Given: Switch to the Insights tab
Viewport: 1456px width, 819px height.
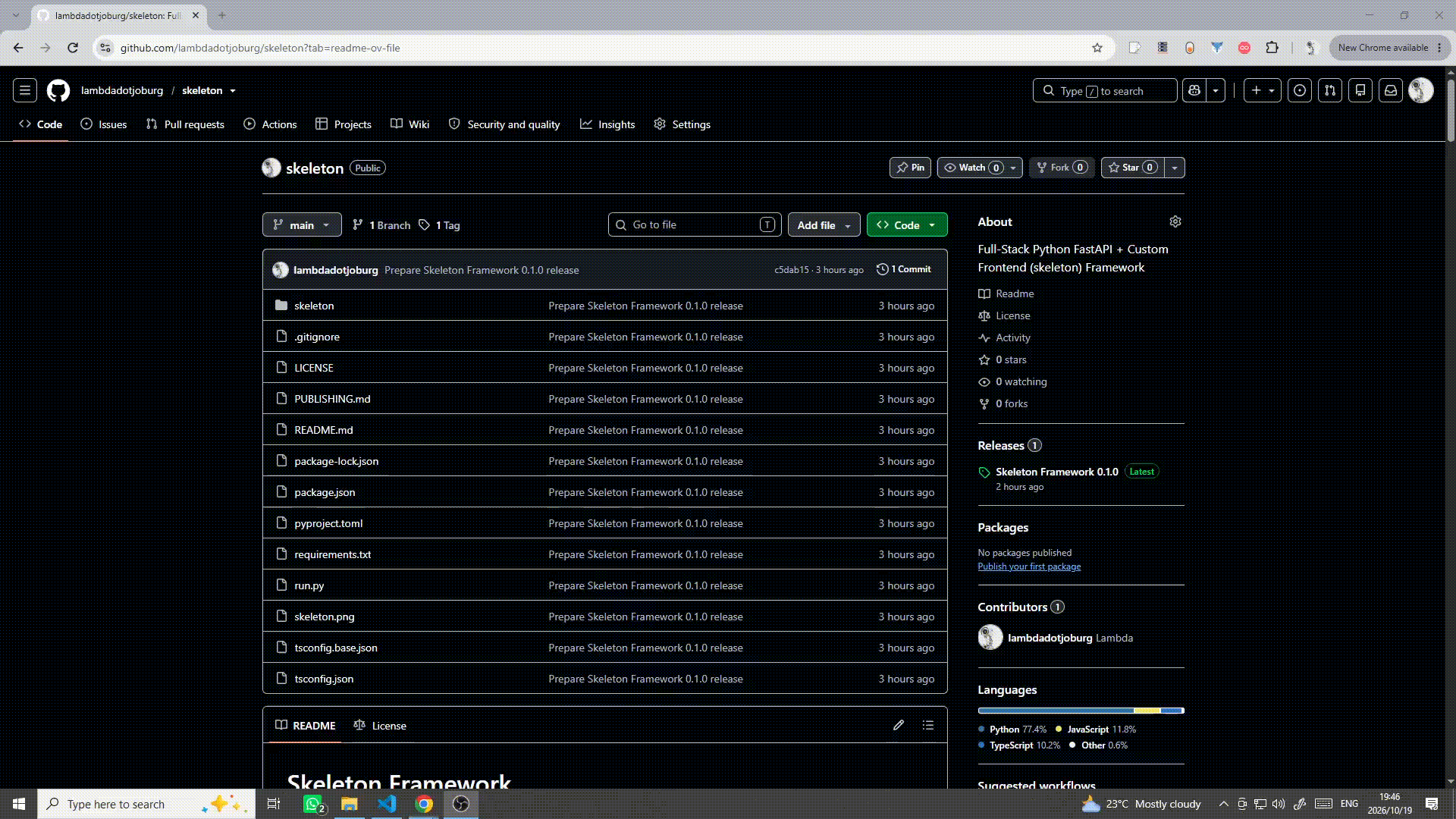Looking at the screenshot, I should pos(607,124).
